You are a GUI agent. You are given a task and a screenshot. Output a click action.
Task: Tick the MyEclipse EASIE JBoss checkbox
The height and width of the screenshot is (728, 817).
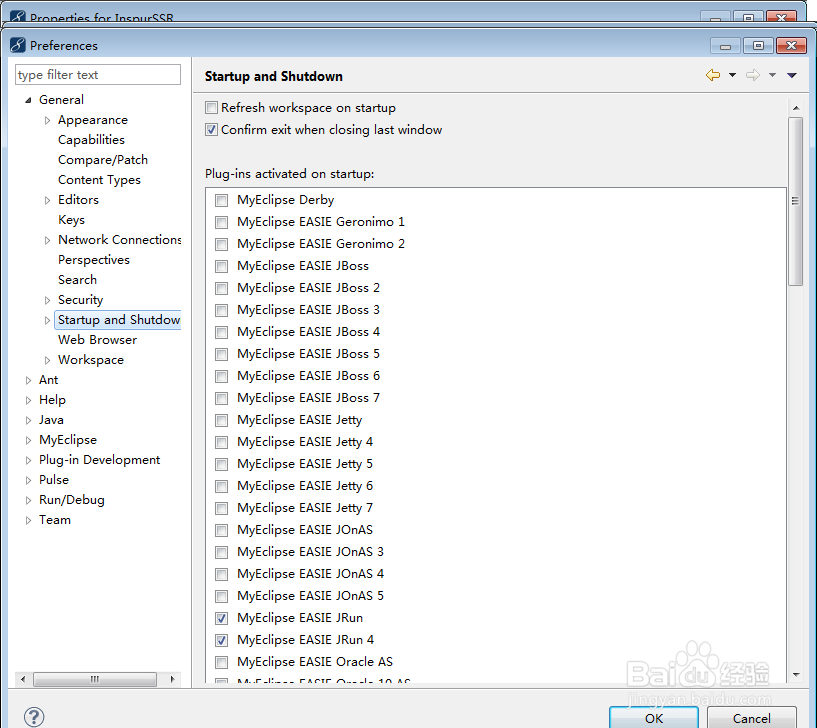(x=221, y=266)
